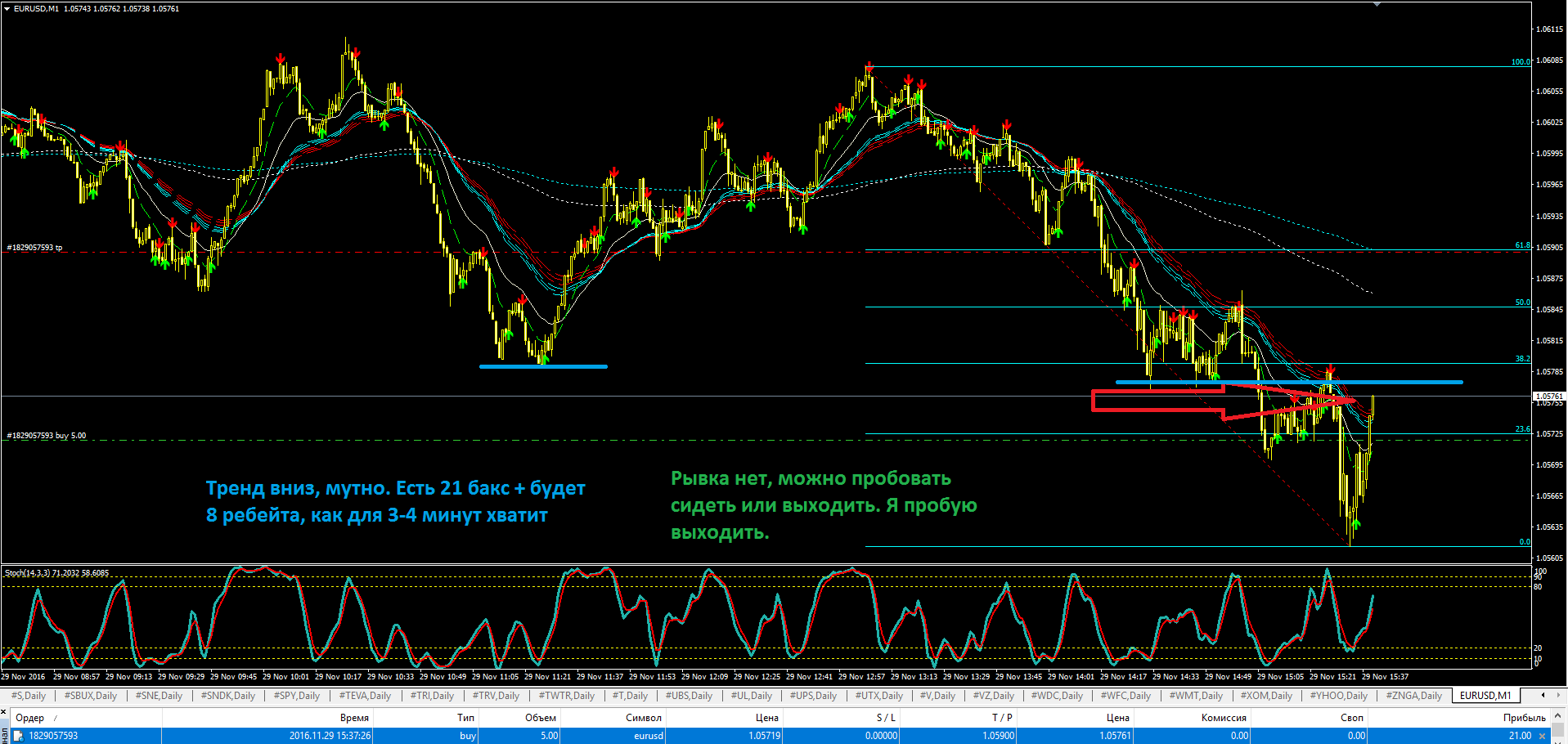Select the #YHOO,Daily chart tab

pos(1338,696)
